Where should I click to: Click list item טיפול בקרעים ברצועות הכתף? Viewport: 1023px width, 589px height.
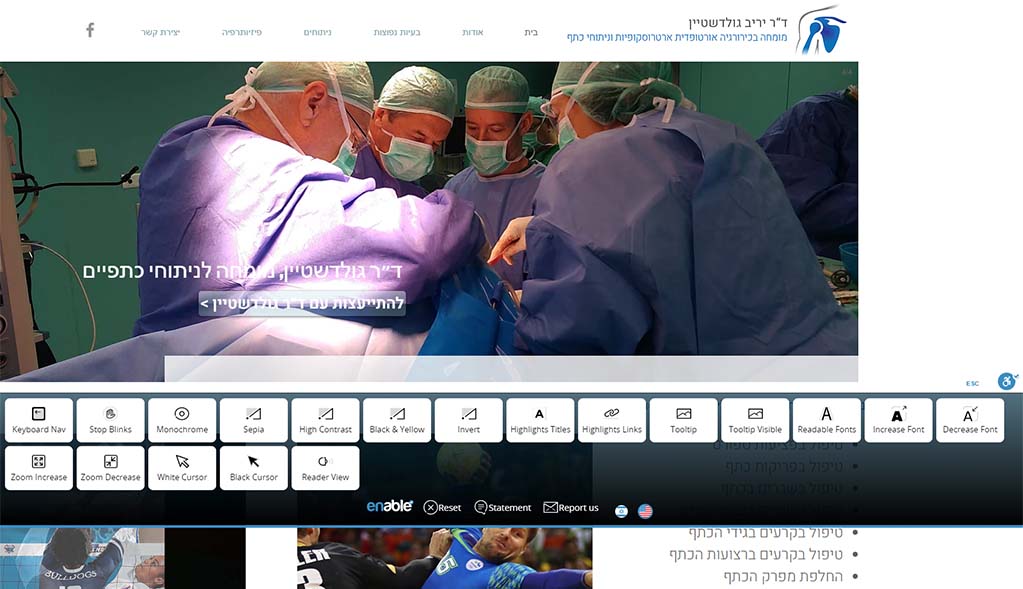(x=756, y=554)
